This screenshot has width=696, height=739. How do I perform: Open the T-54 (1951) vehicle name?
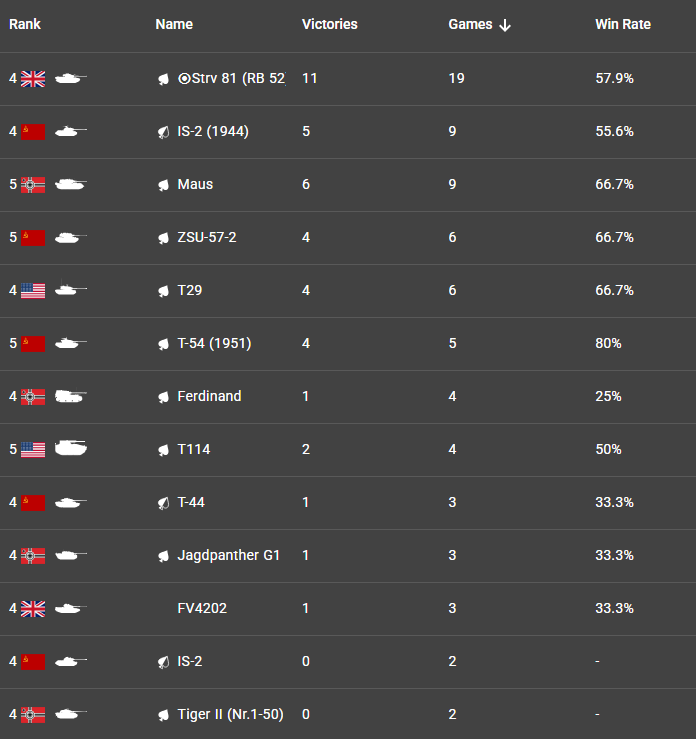[x=214, y=343]
